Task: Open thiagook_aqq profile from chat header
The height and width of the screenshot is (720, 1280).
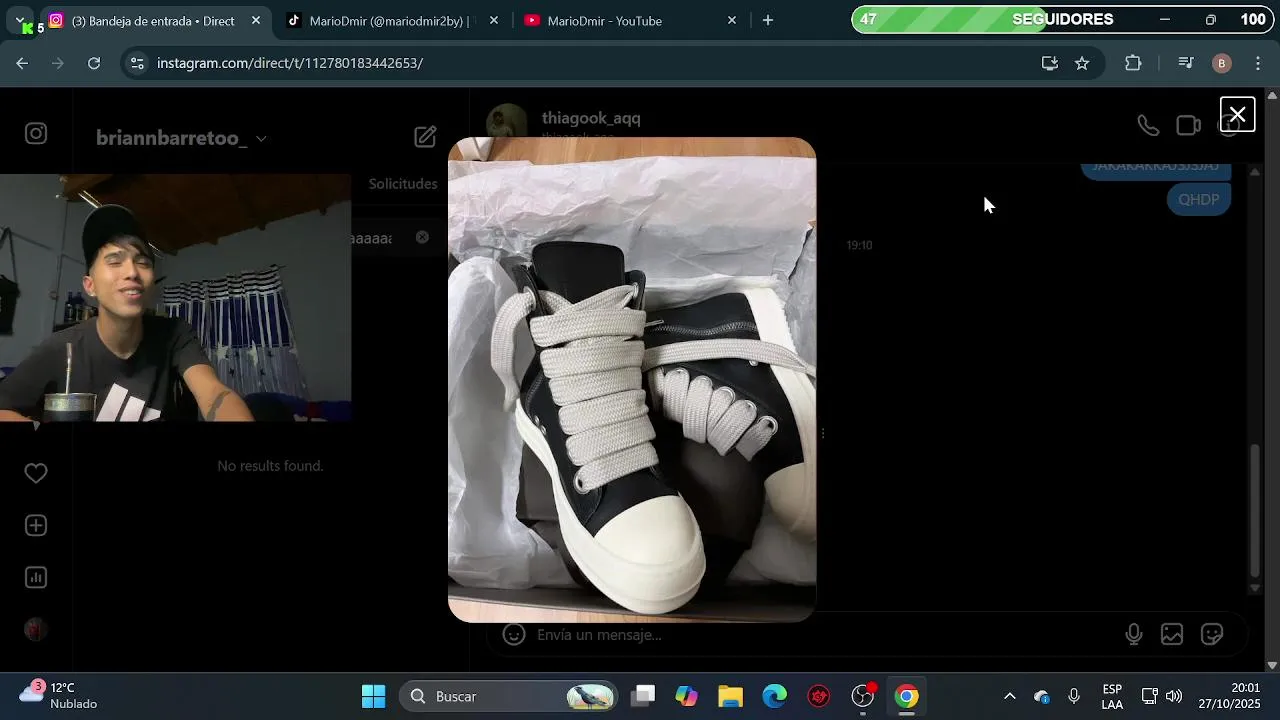Action: (591, 118)
